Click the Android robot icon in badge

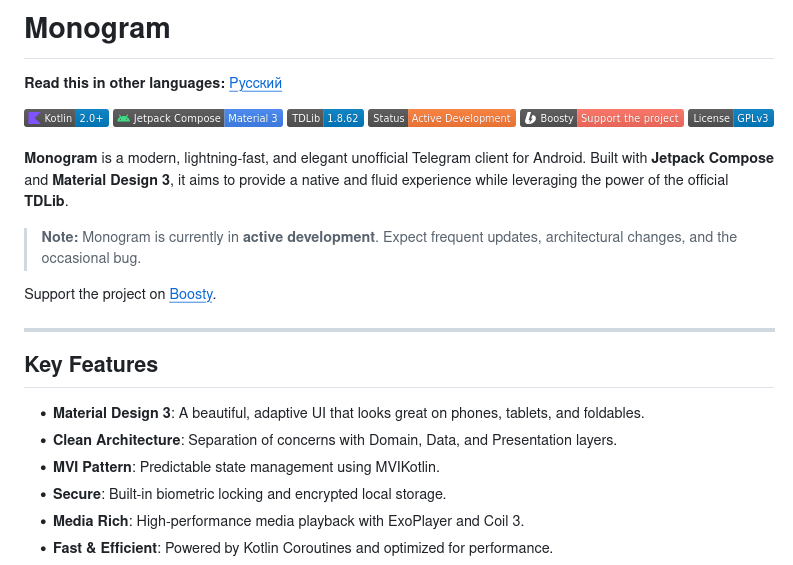(123, 118)
